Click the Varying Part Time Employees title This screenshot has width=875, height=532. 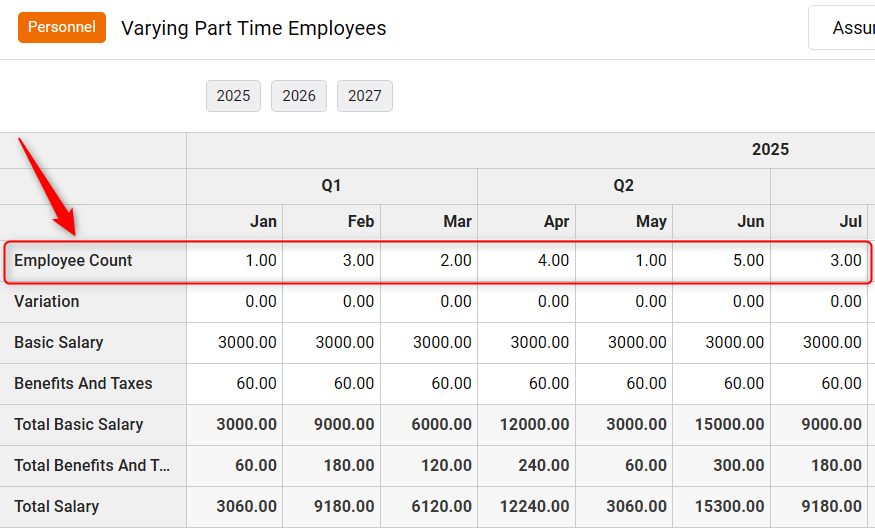click(254, 28)
